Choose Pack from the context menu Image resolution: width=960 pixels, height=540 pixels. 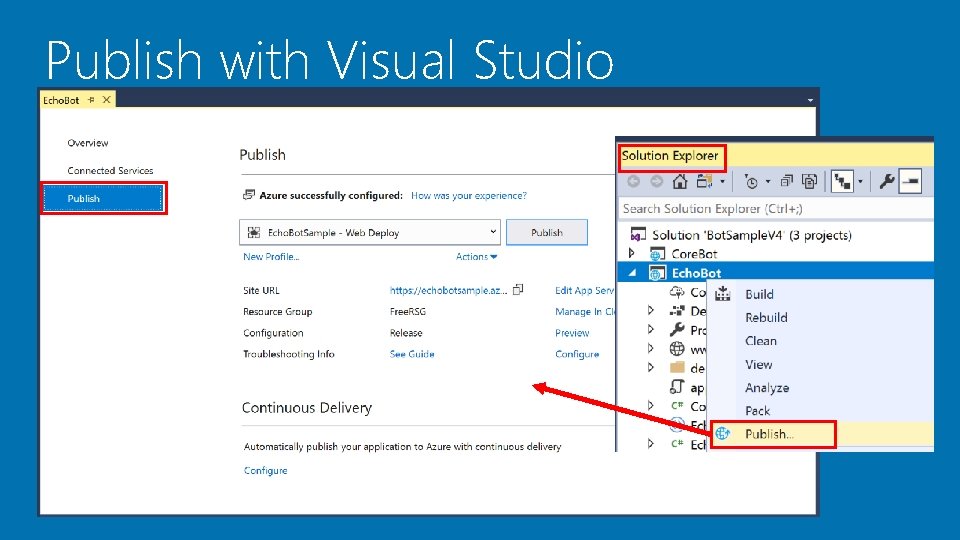(x=757, y=411)
